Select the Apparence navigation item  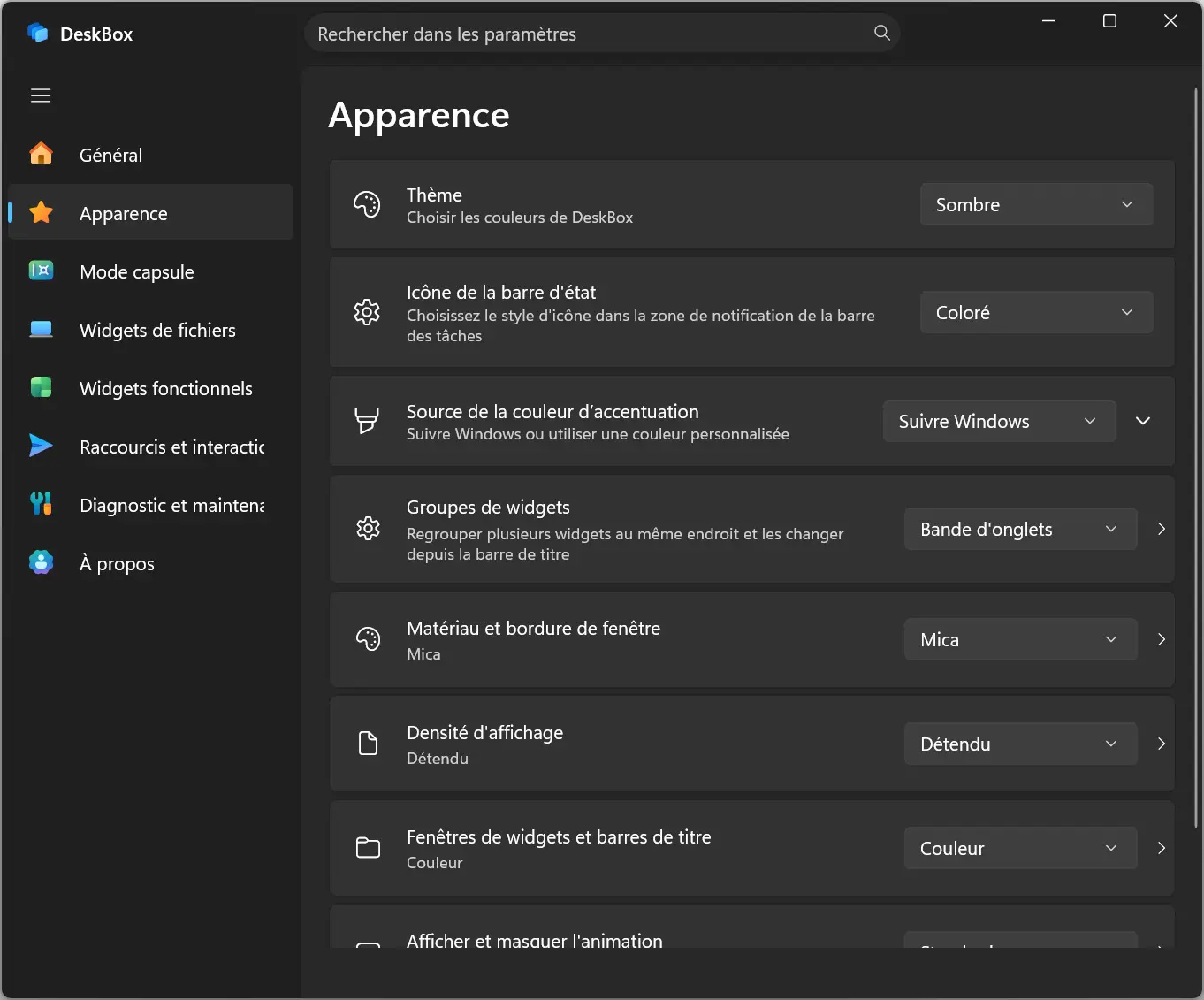150,212
